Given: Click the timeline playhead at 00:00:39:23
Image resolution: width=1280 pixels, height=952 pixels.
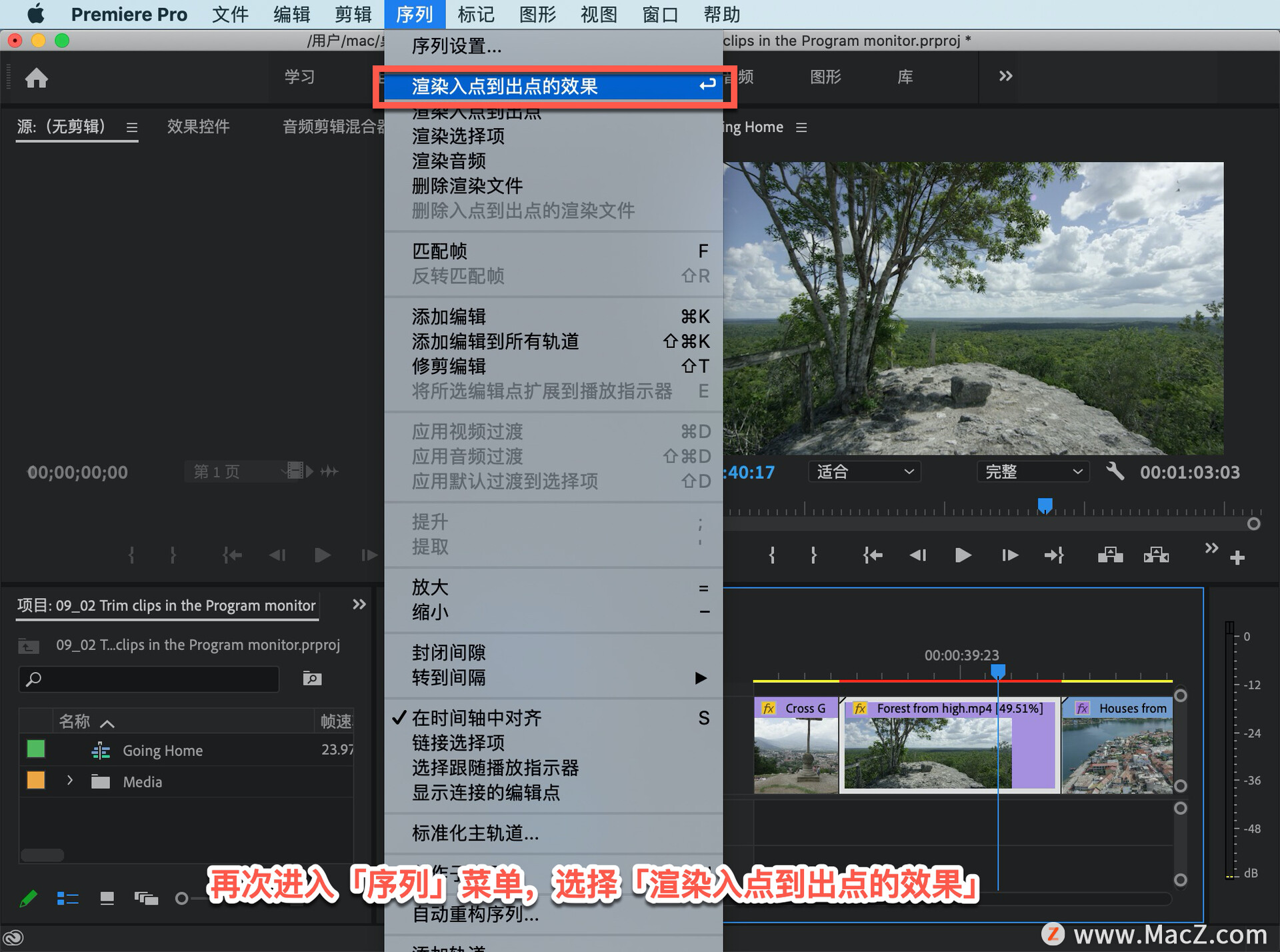Looking at the screenshot, I should pyautogui.click(x=997, y=671).
